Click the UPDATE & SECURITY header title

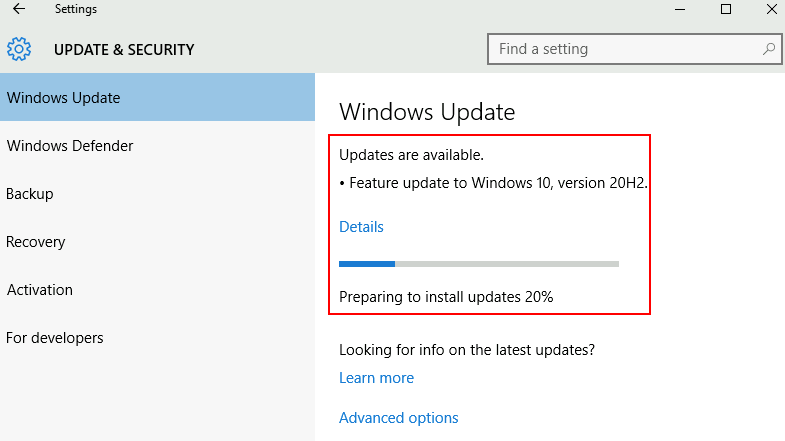click(x=124, y=50)
